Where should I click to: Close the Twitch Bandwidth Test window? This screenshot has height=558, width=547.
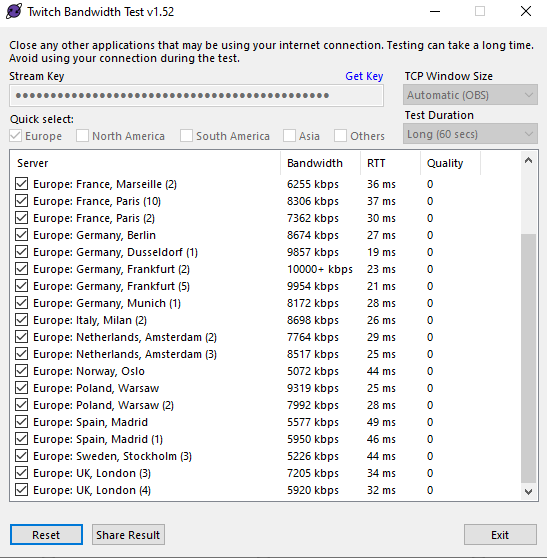click(x=526, y=11)
